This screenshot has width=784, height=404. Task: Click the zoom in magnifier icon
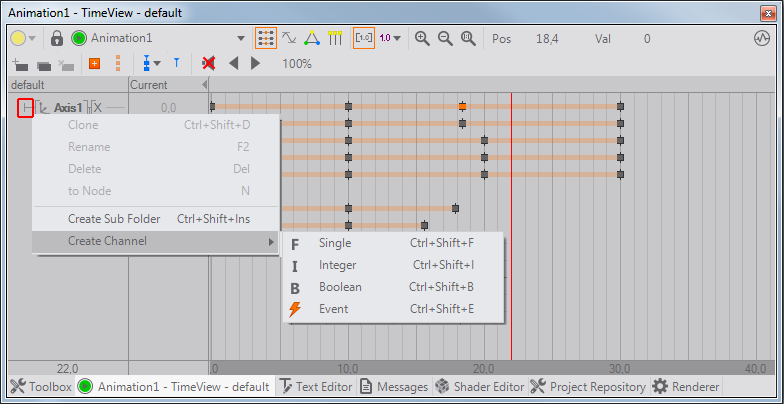point(423,38)
